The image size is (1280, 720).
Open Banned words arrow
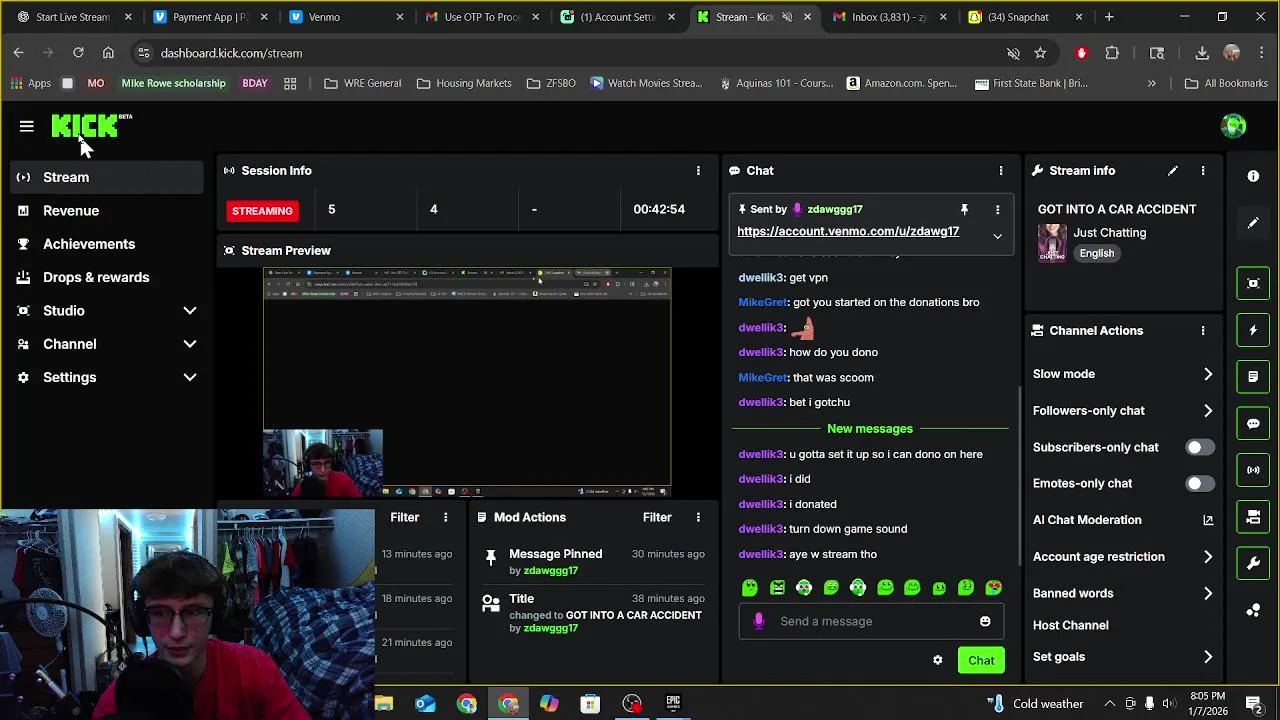[1208, 593]
